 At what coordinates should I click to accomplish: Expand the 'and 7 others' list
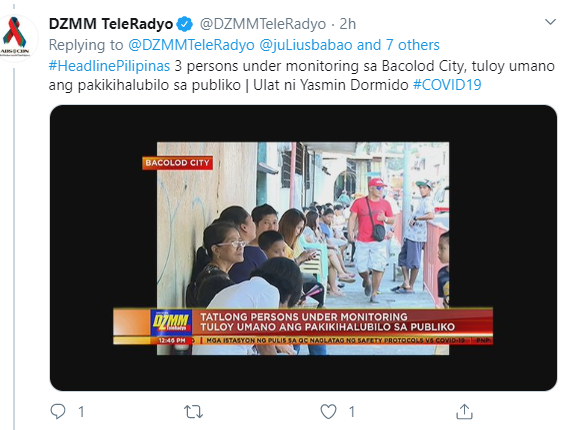point(398,45)
